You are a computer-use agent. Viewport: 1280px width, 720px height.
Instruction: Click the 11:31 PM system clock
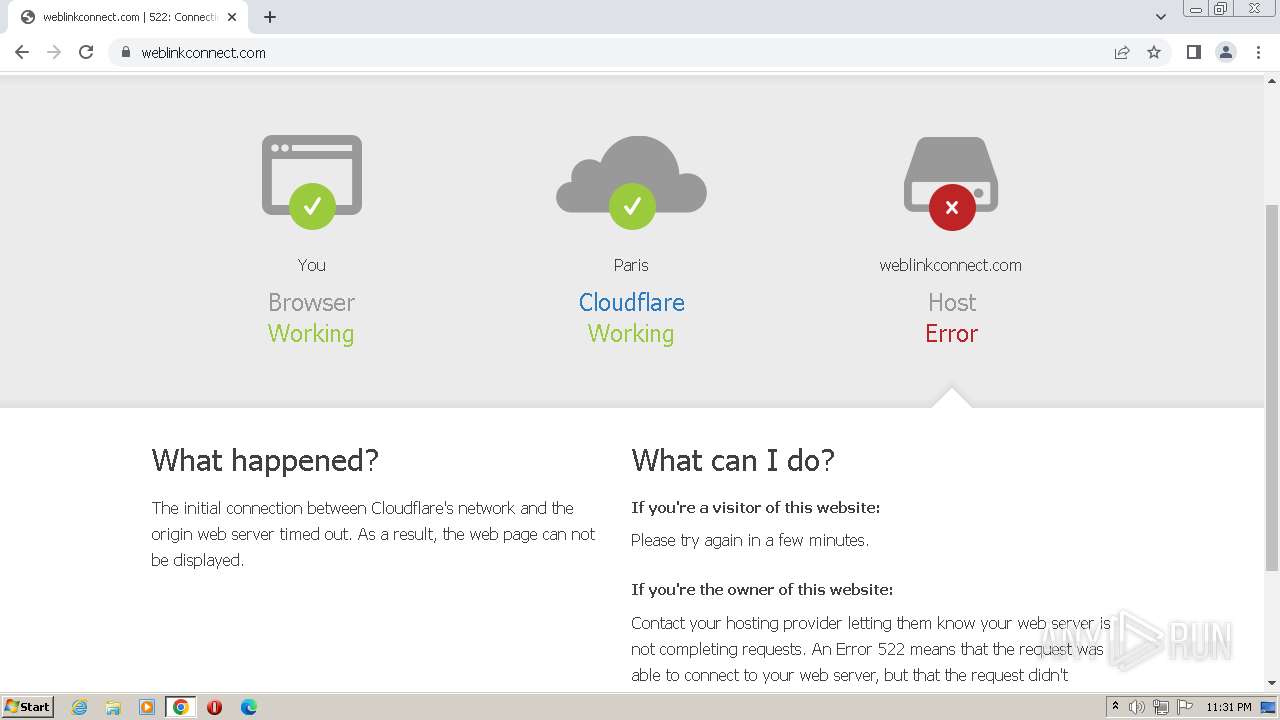(x=1229, y=707)
